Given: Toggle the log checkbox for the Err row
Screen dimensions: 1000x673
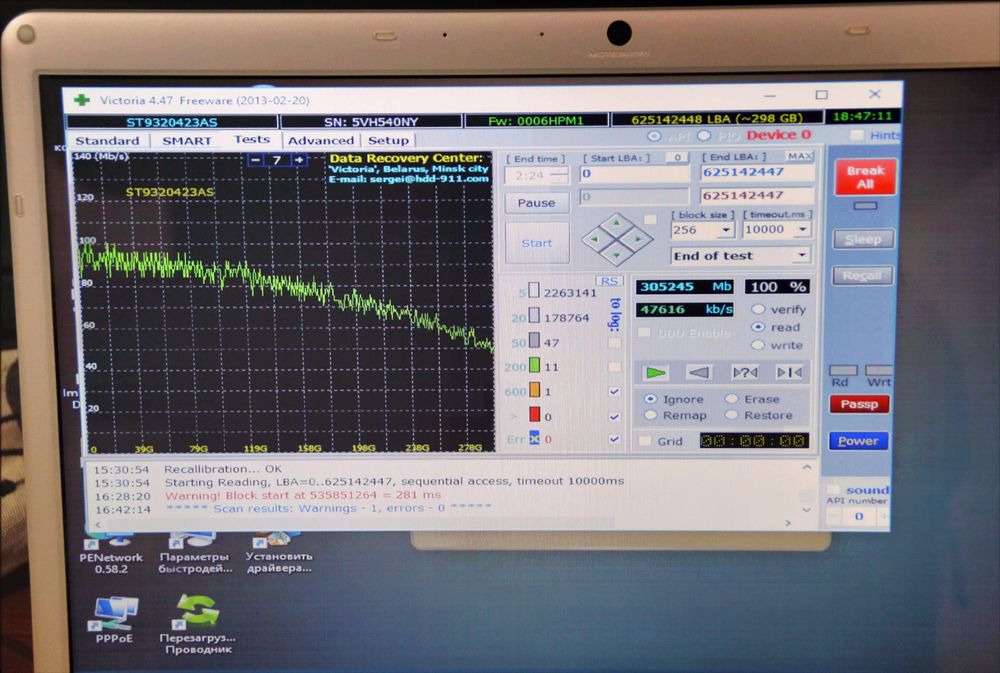Looking at the screenshot, I should 614,440.
